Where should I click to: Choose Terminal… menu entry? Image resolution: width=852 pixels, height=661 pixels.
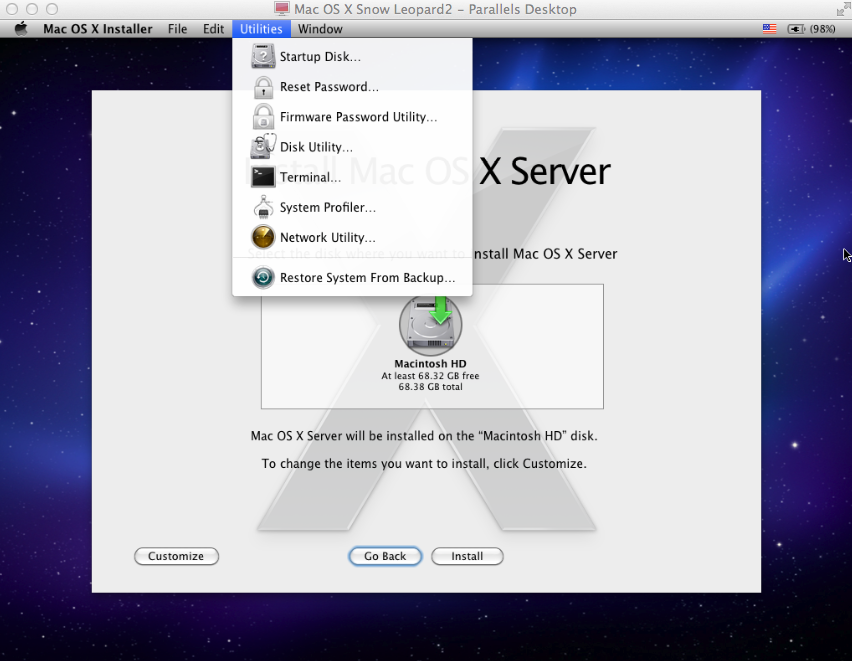[x=352, y=177]
